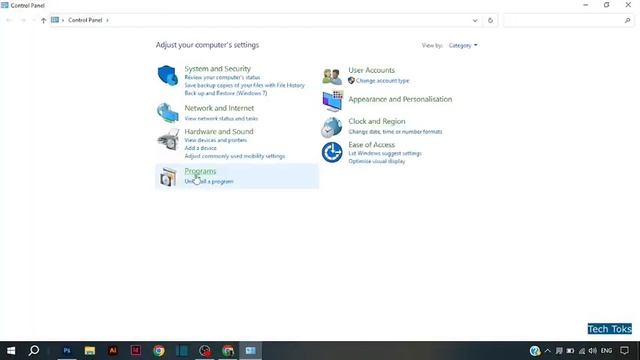
Task: Open the View by Category dropdown
Action: coord(463,45)
